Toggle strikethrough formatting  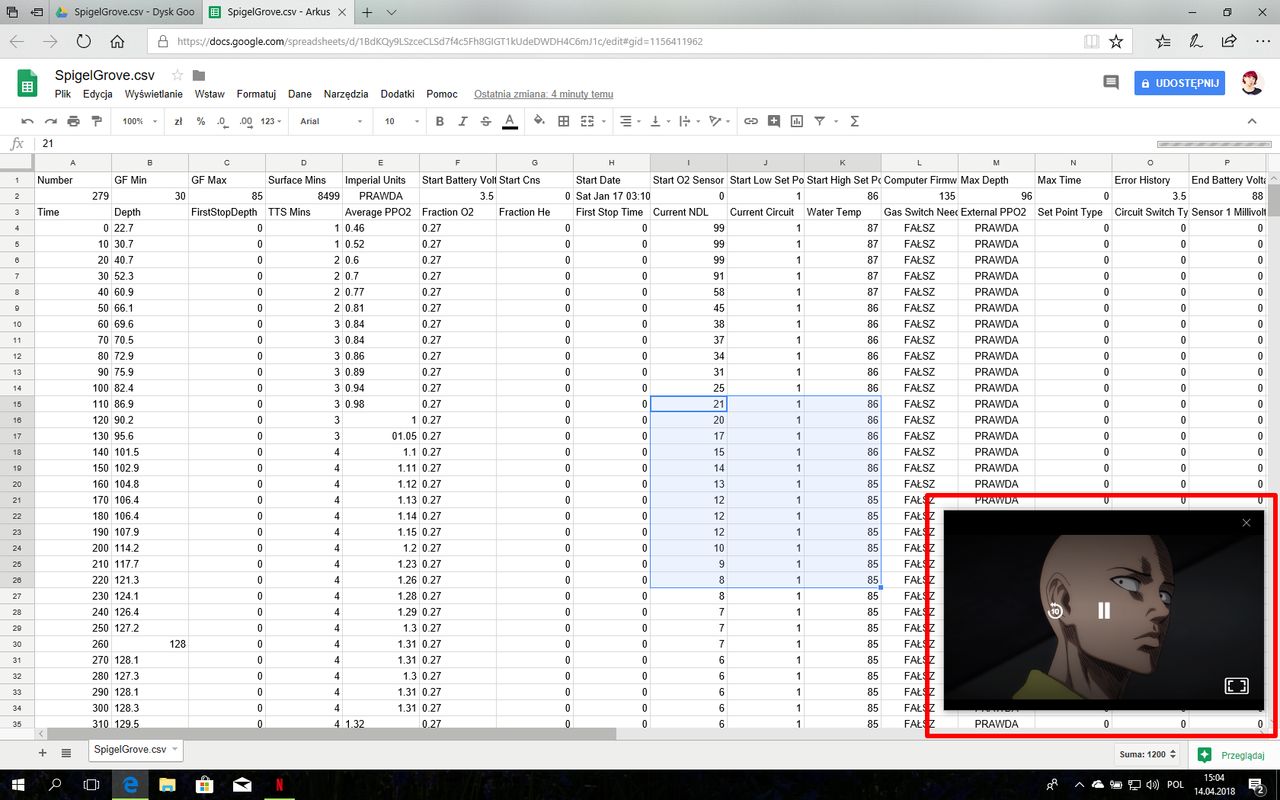pos(486,121)
